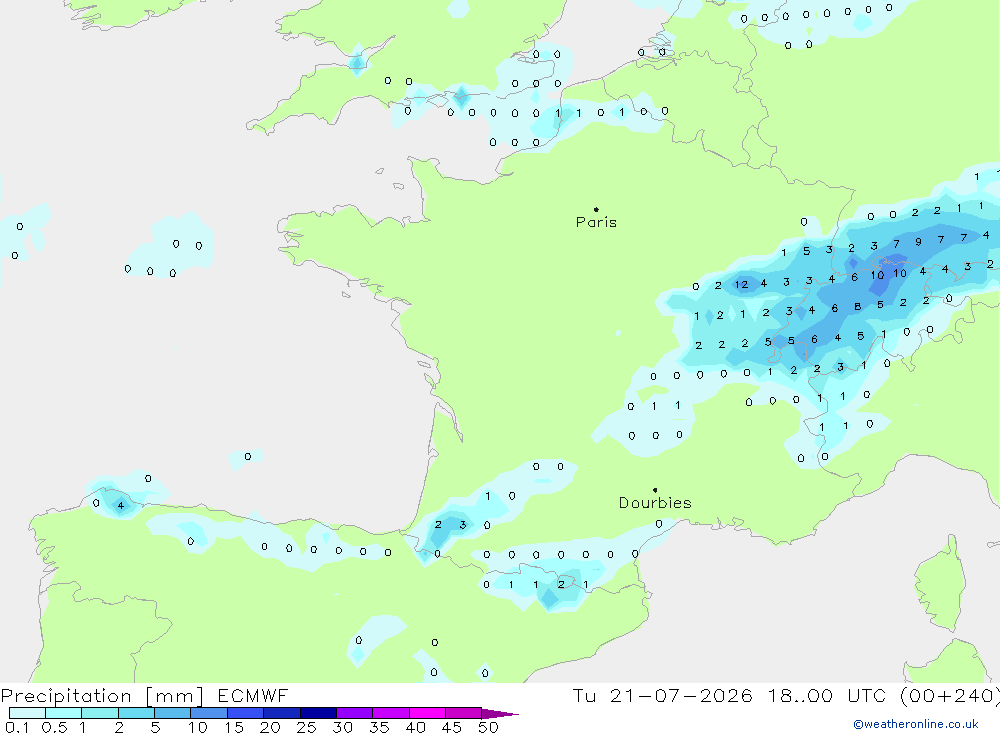Click the legend label '50'
The image size is (1000, 733).
point(489,727)
